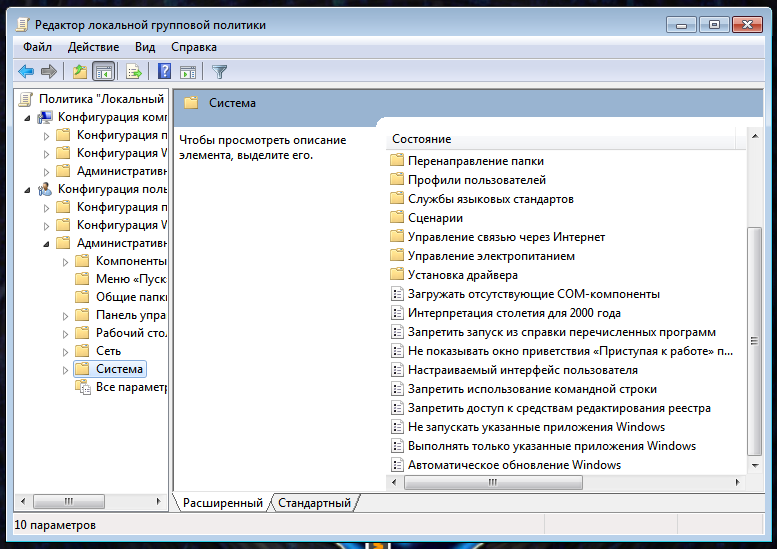The width and height of the screenshot is (777, 549).
Task: Click the Конфигурация компьютера computer icon
Action: (45, 117)
